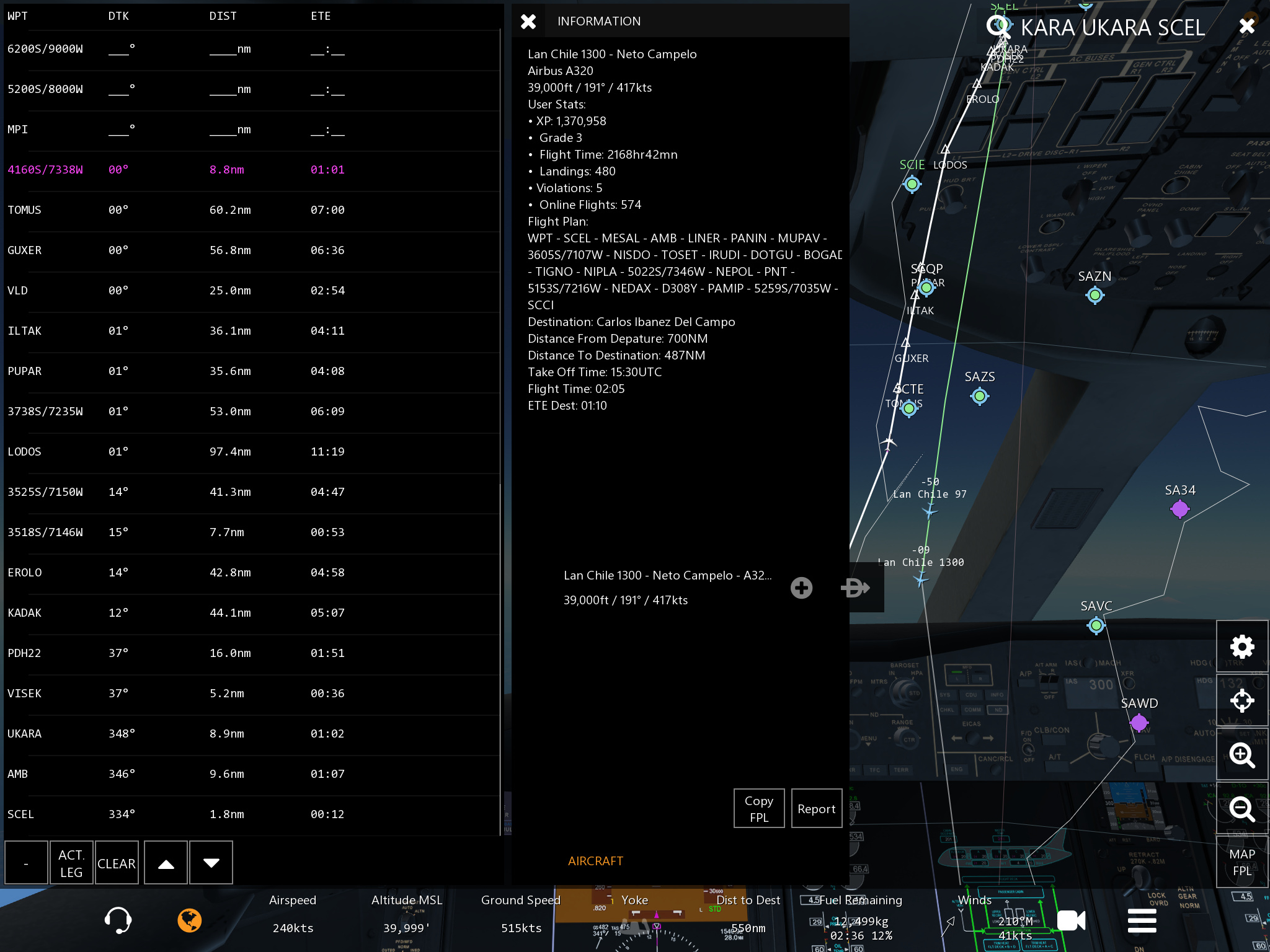
Task: Center map on aircraft crosshair icon
Action: pos(1242,701)
